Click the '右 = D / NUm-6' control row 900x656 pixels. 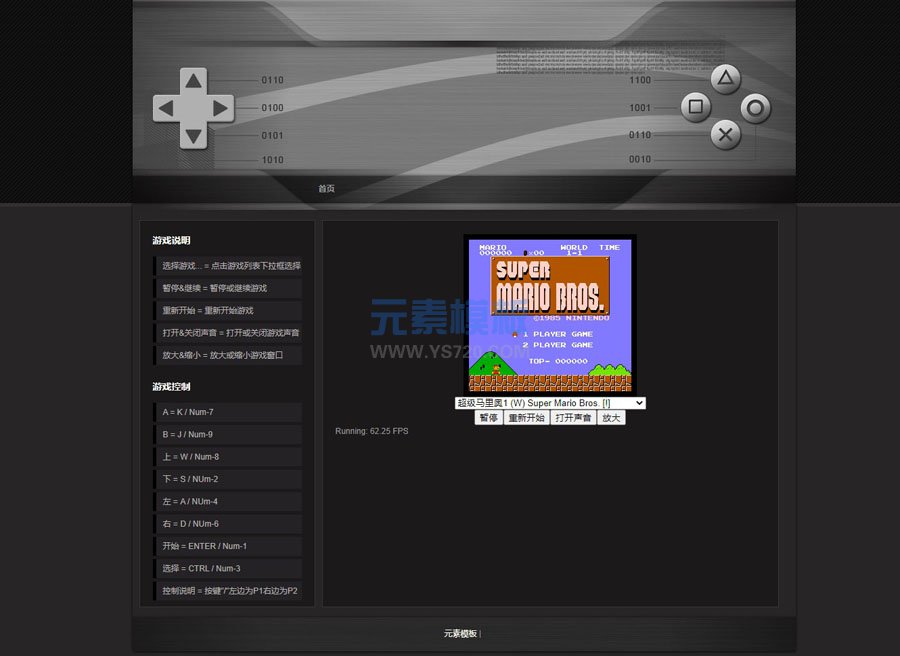(x=228, y=524)
